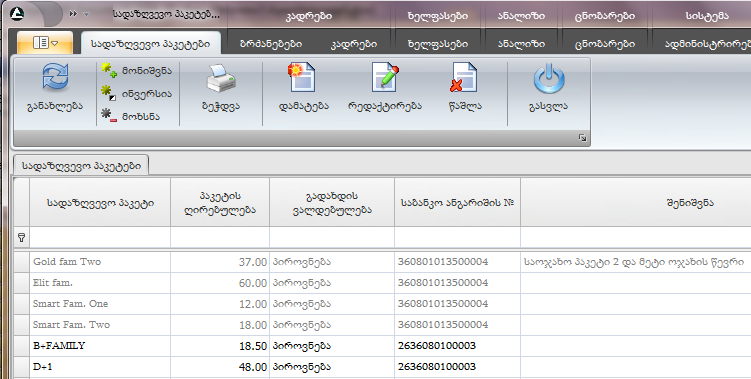Click the B+FAMILY package cell
This screenshot has width=751, height=379.
pos(100,346)
